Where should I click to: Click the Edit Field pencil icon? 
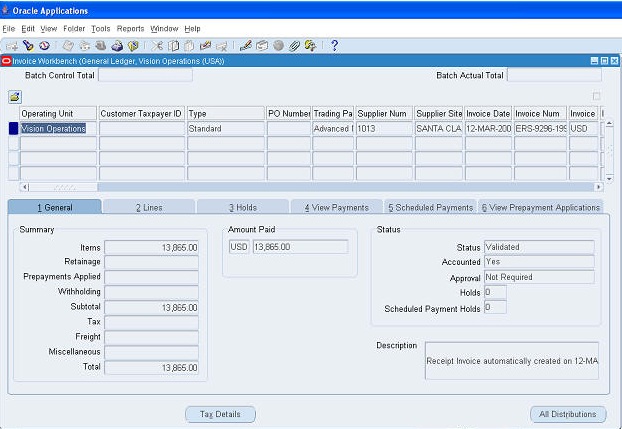click(246, 46)
